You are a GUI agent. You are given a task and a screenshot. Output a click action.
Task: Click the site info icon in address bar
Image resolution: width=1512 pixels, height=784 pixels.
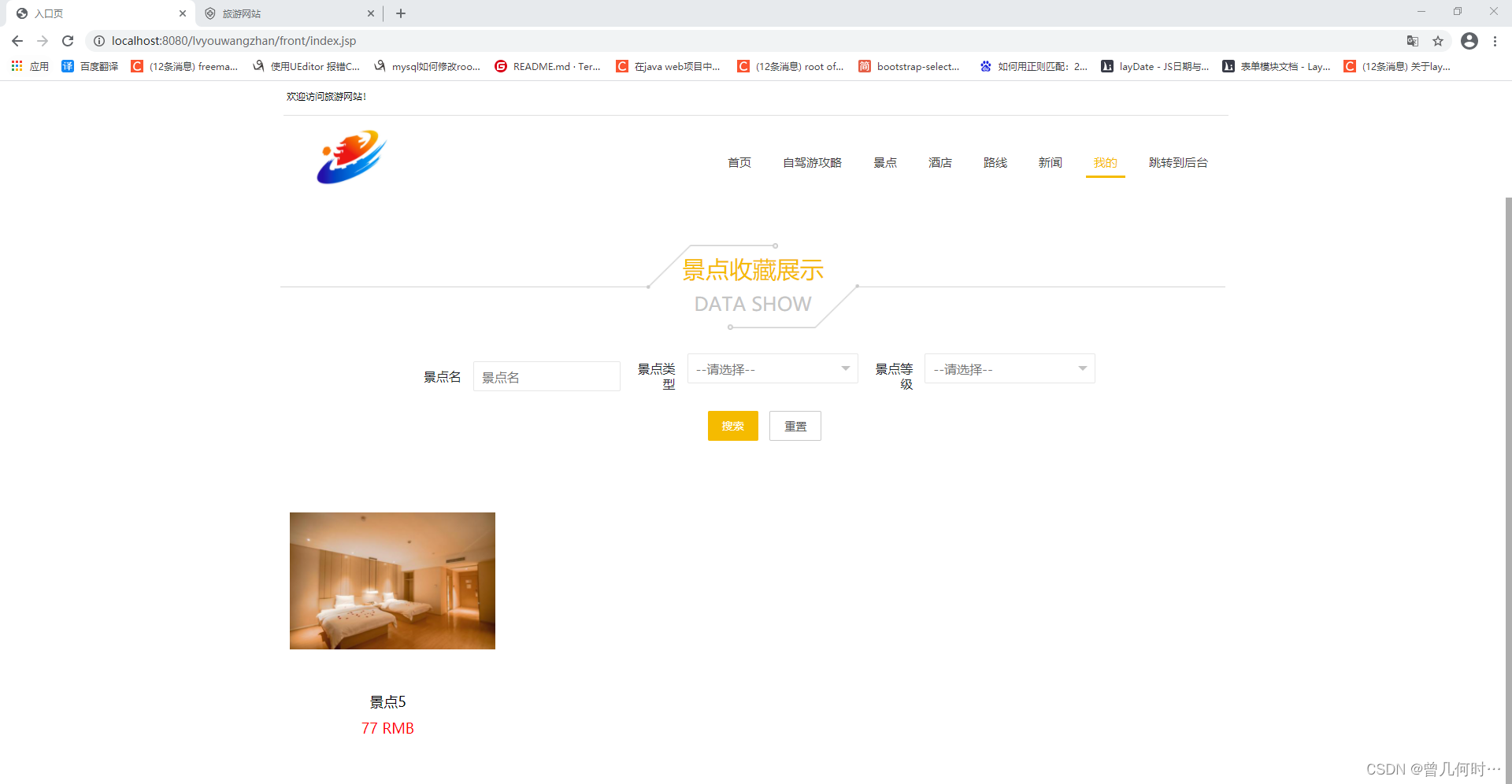pos(99,41)
